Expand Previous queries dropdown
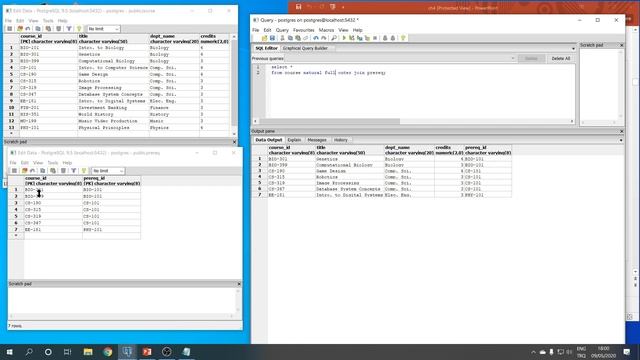Viewport: 640px width, 360px height. [513, 59]
